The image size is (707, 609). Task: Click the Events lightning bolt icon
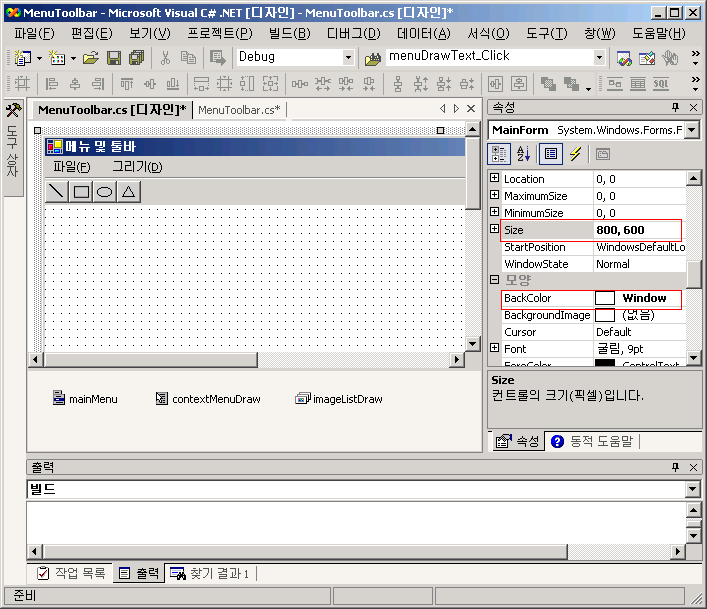pos(575,154)
